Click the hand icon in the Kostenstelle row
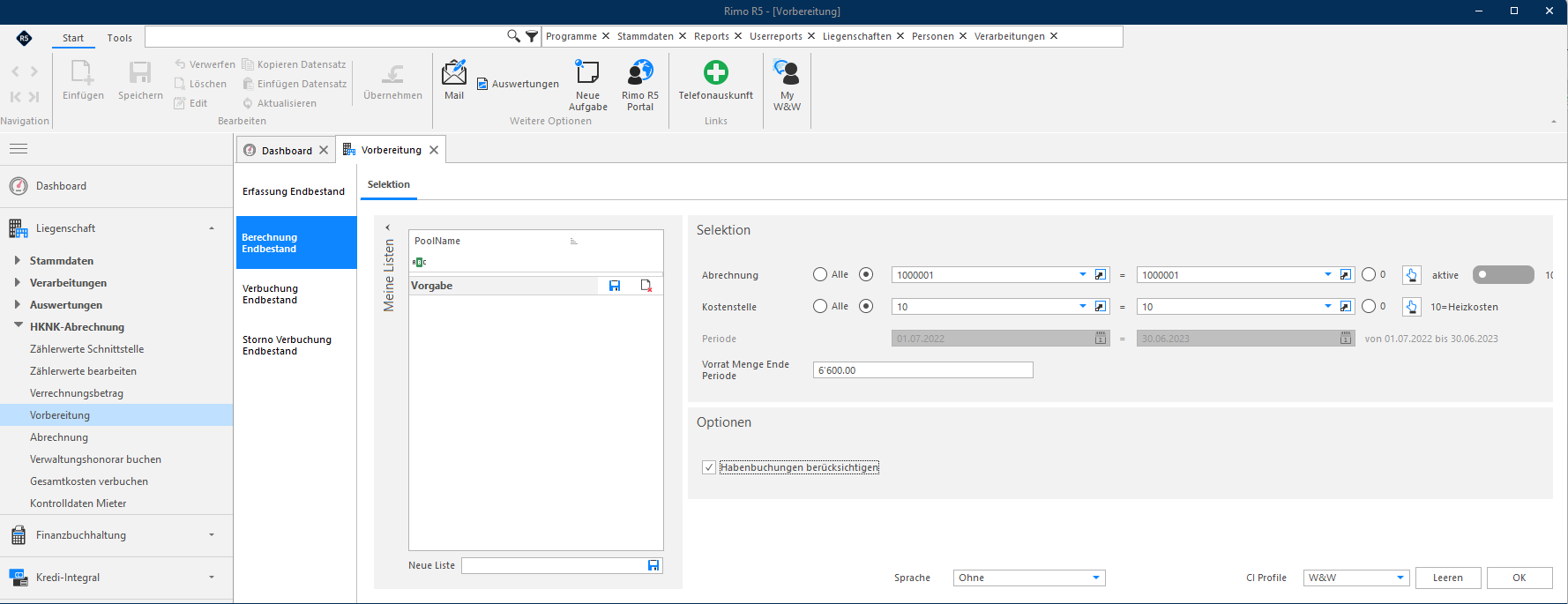 [1411, 307]
